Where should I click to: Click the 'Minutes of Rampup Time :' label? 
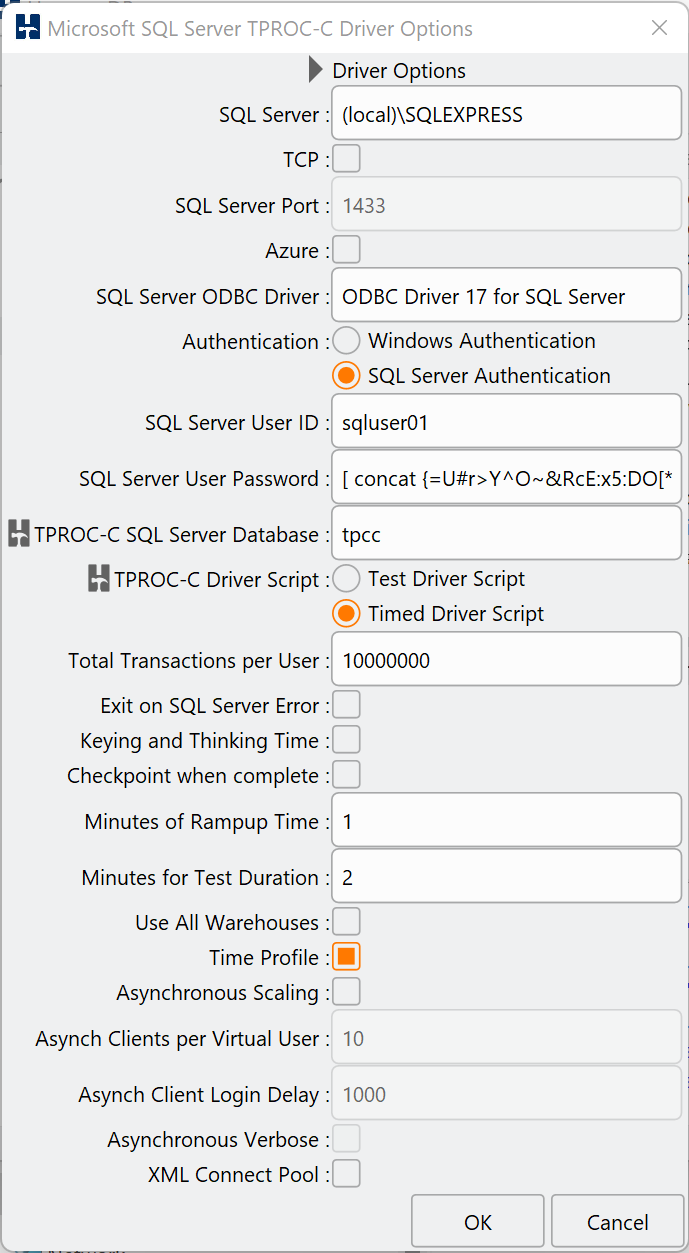pyautogui.click(x=207, y=822)
